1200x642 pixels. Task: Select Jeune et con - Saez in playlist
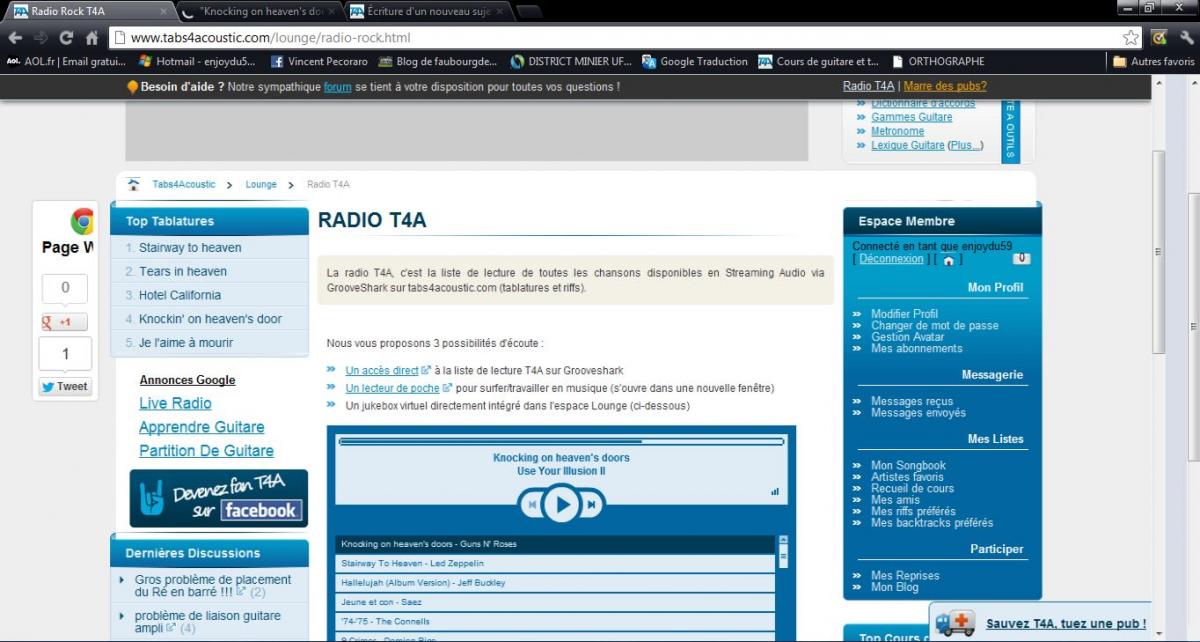(x=555, y=603)
